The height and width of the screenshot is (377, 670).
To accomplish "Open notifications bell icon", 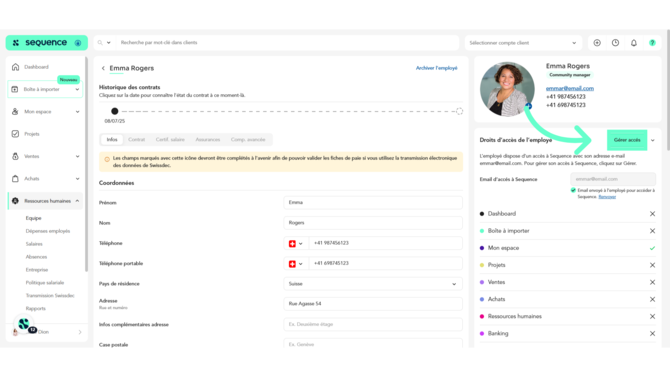I will [634, 43].
